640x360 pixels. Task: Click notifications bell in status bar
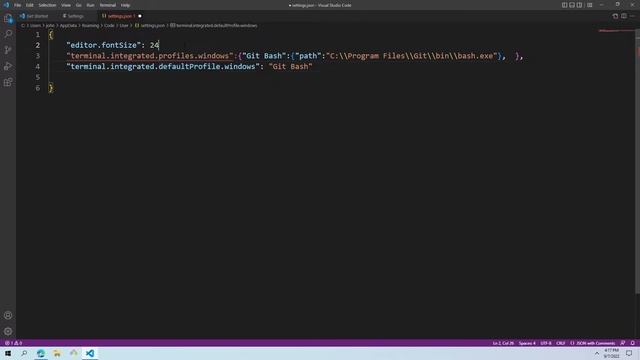[633, 343]
